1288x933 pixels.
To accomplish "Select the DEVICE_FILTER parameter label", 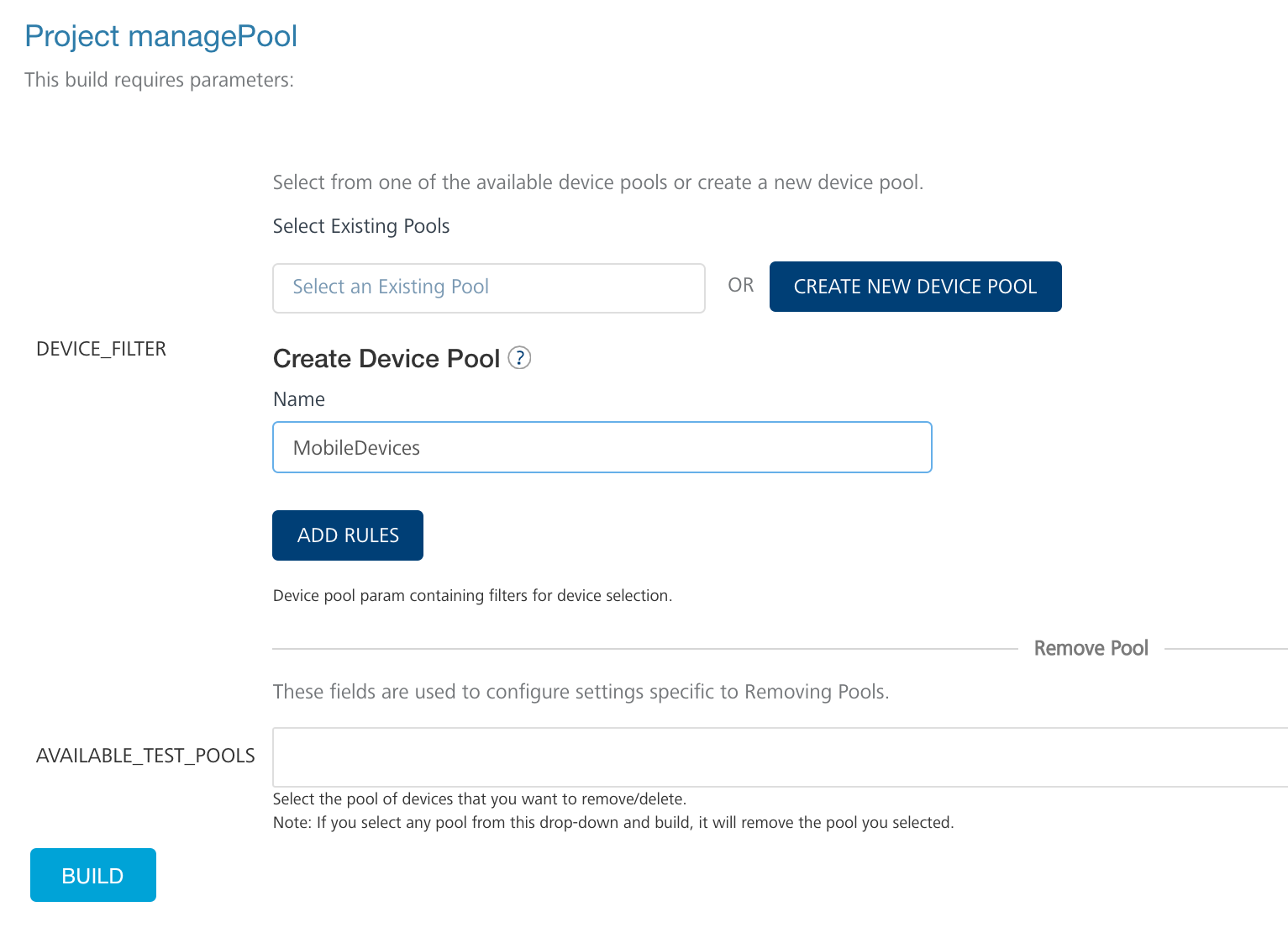I will 101,349.
